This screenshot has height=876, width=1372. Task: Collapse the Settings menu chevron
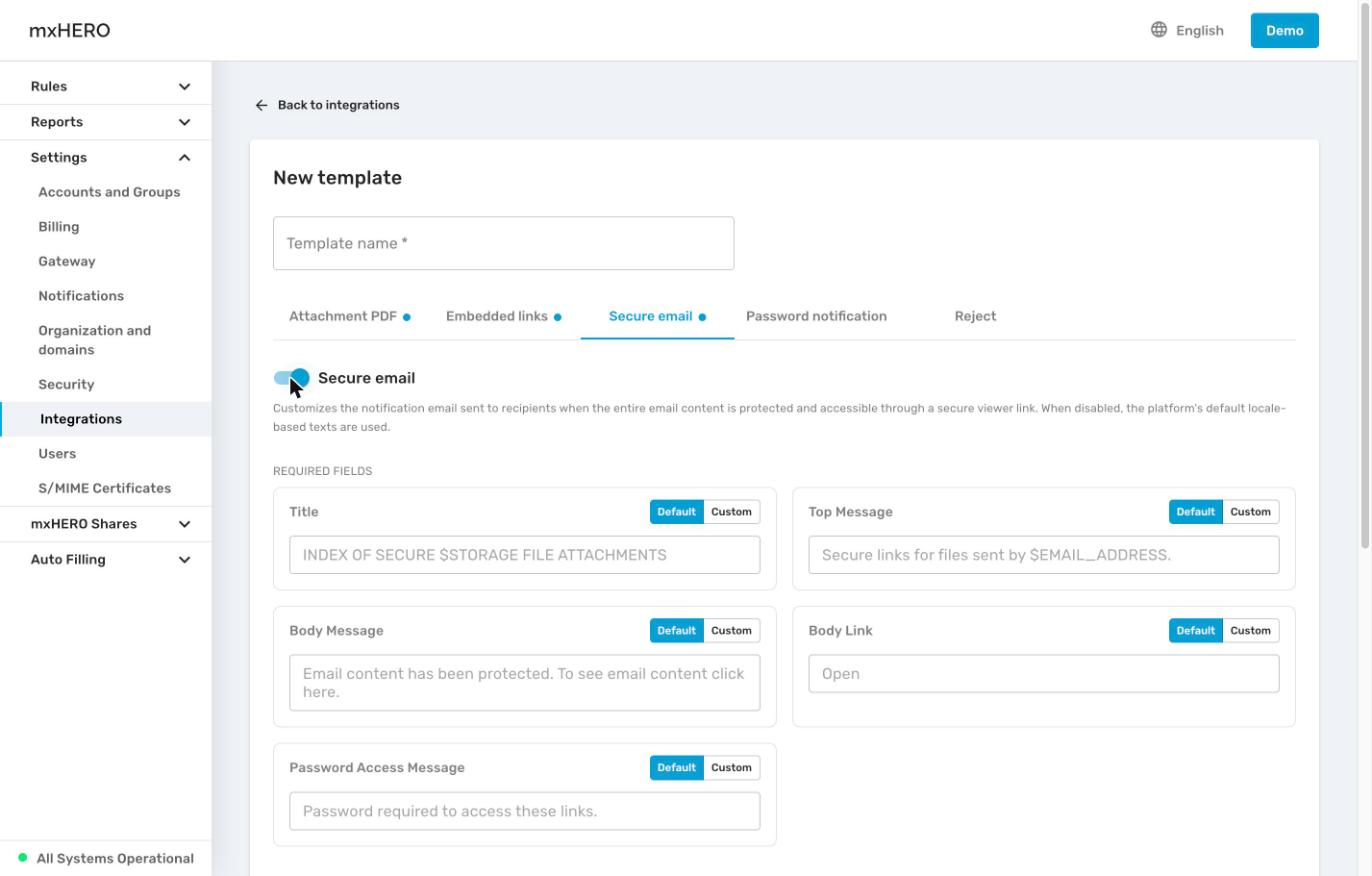pyautogui.click(x=184, y=158)
